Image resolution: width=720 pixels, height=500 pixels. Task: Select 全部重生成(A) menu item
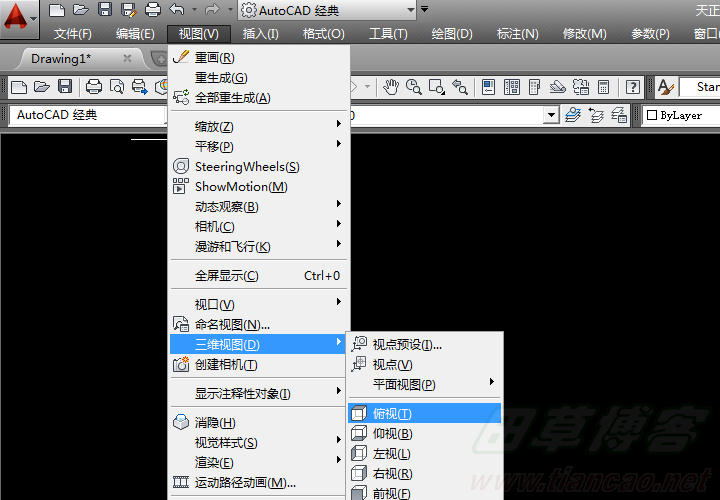click(259, 98)
